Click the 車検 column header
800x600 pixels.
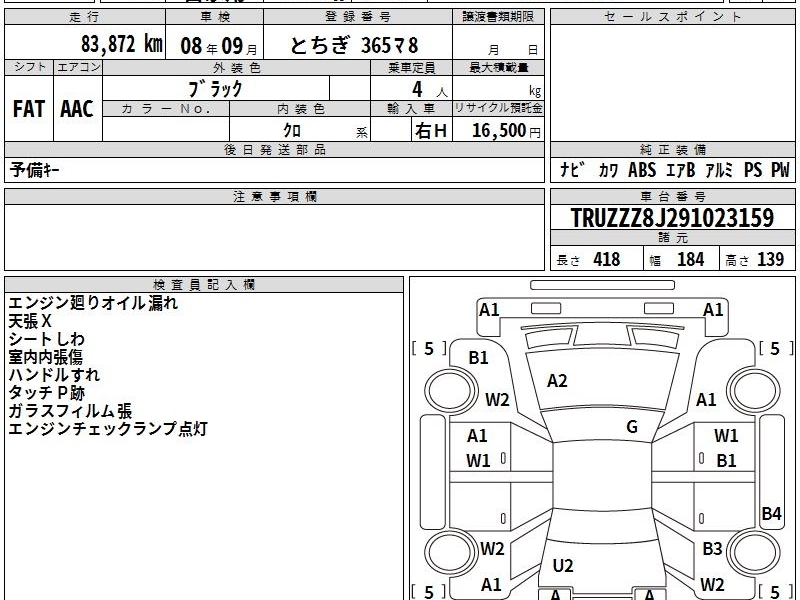tap(215, 17)
